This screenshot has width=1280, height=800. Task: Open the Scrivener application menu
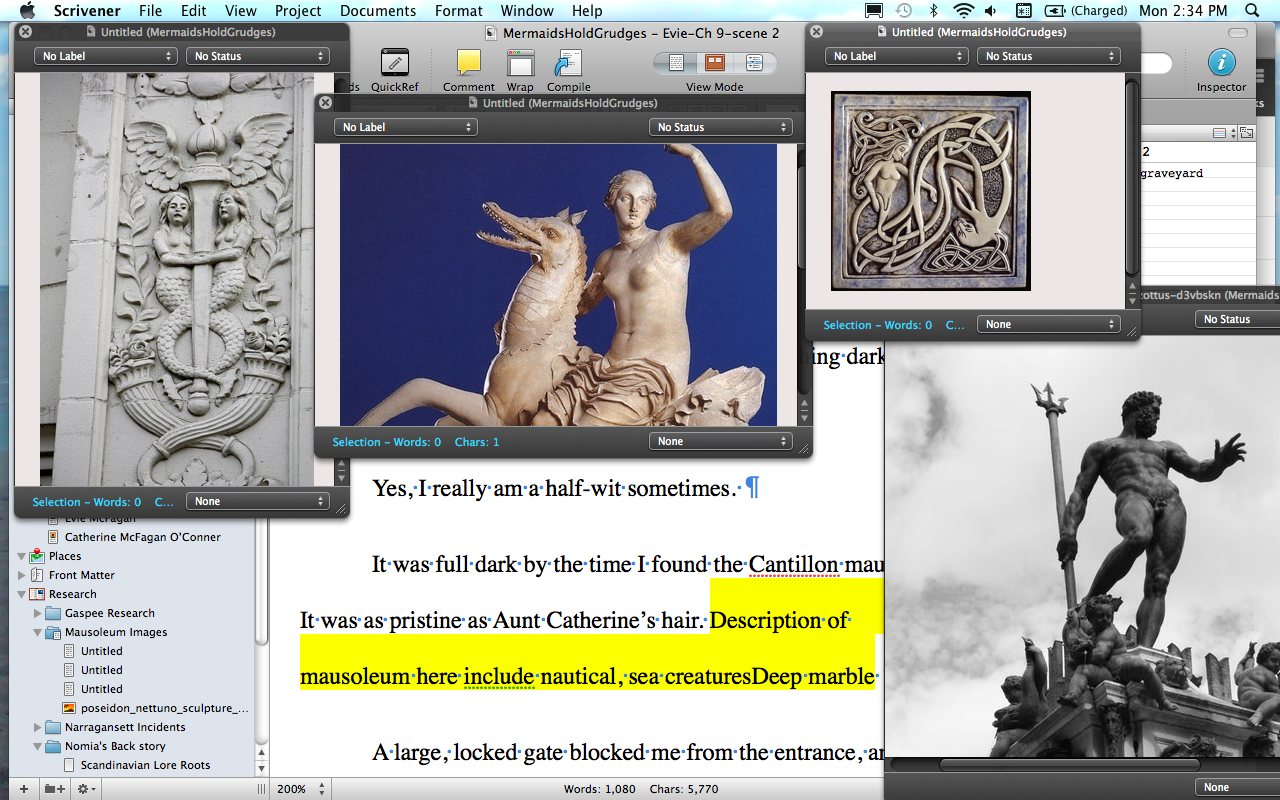point(87,11)
